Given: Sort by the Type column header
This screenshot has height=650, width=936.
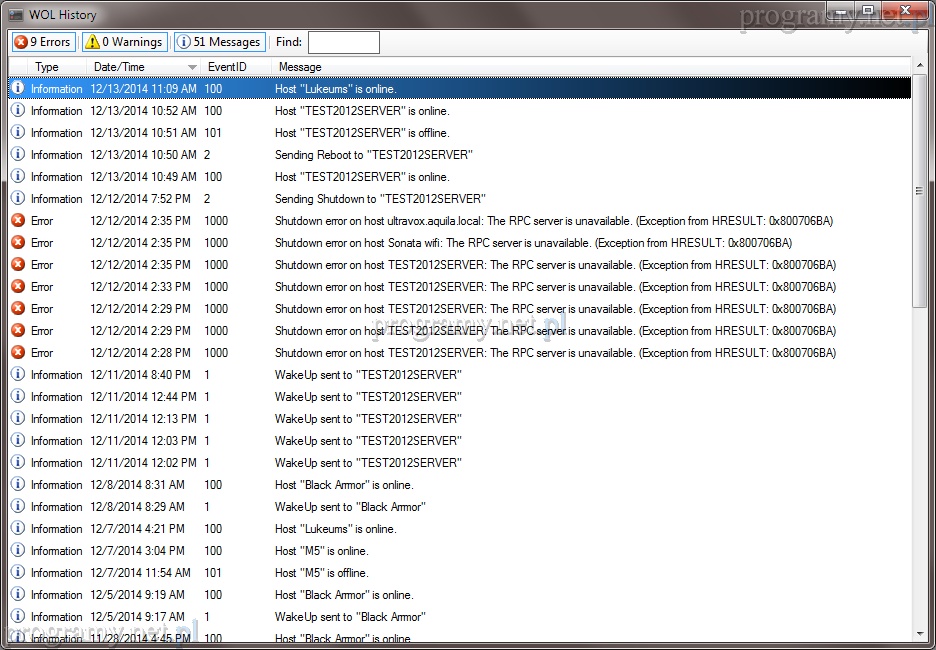Looking at the screenshot, I should tap(47, 67).
